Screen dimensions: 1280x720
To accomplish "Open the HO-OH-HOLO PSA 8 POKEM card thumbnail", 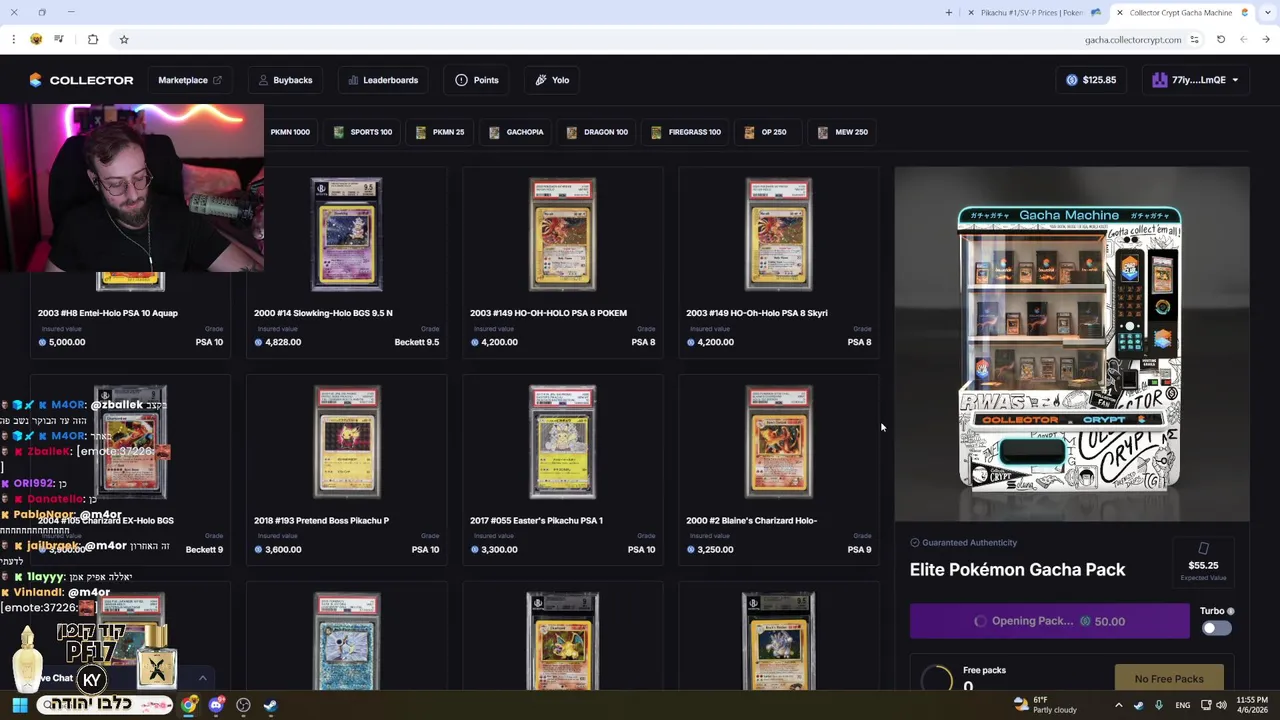I will point(562,236).
